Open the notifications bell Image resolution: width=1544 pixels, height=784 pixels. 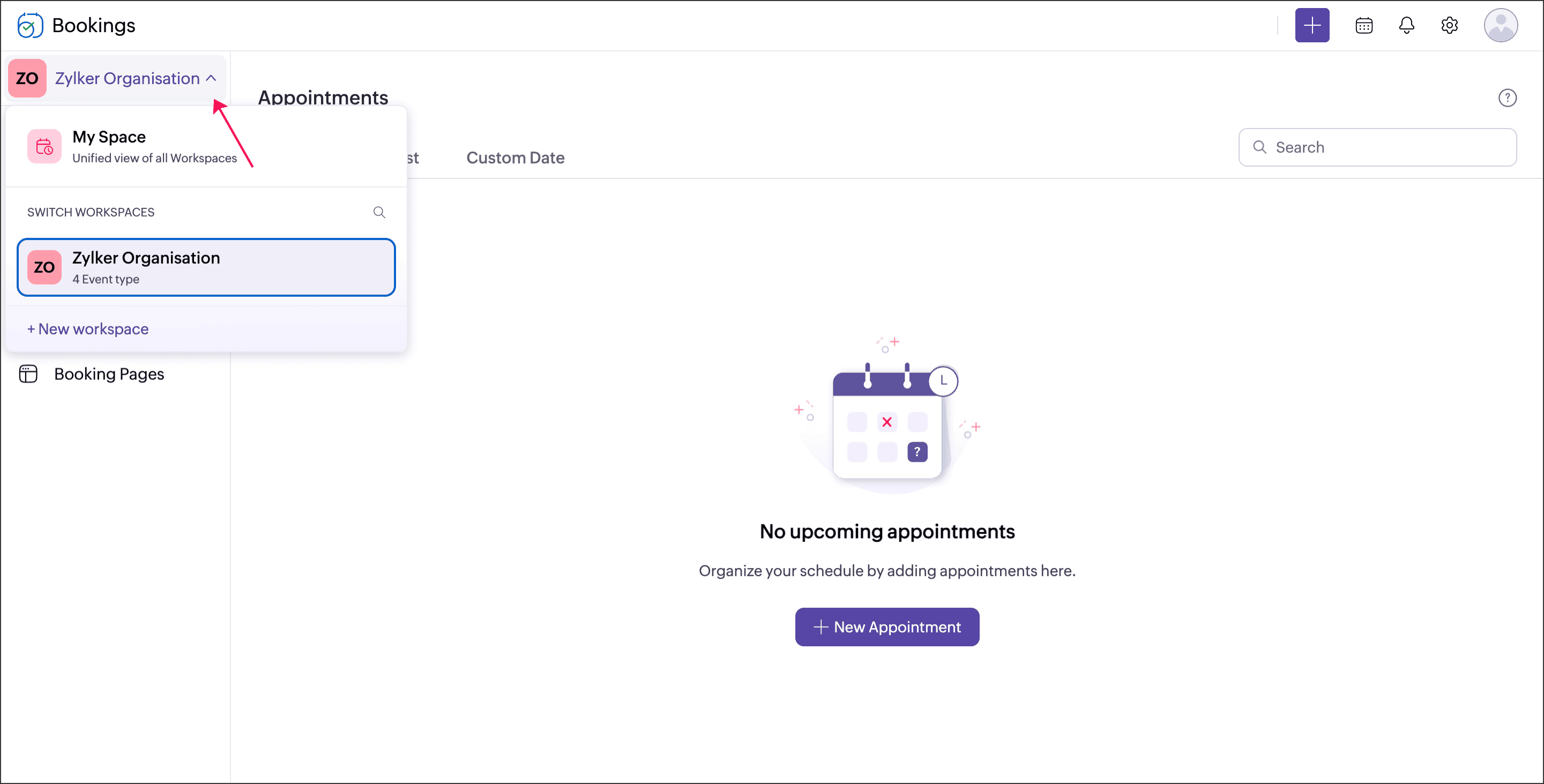[1406, 25]
